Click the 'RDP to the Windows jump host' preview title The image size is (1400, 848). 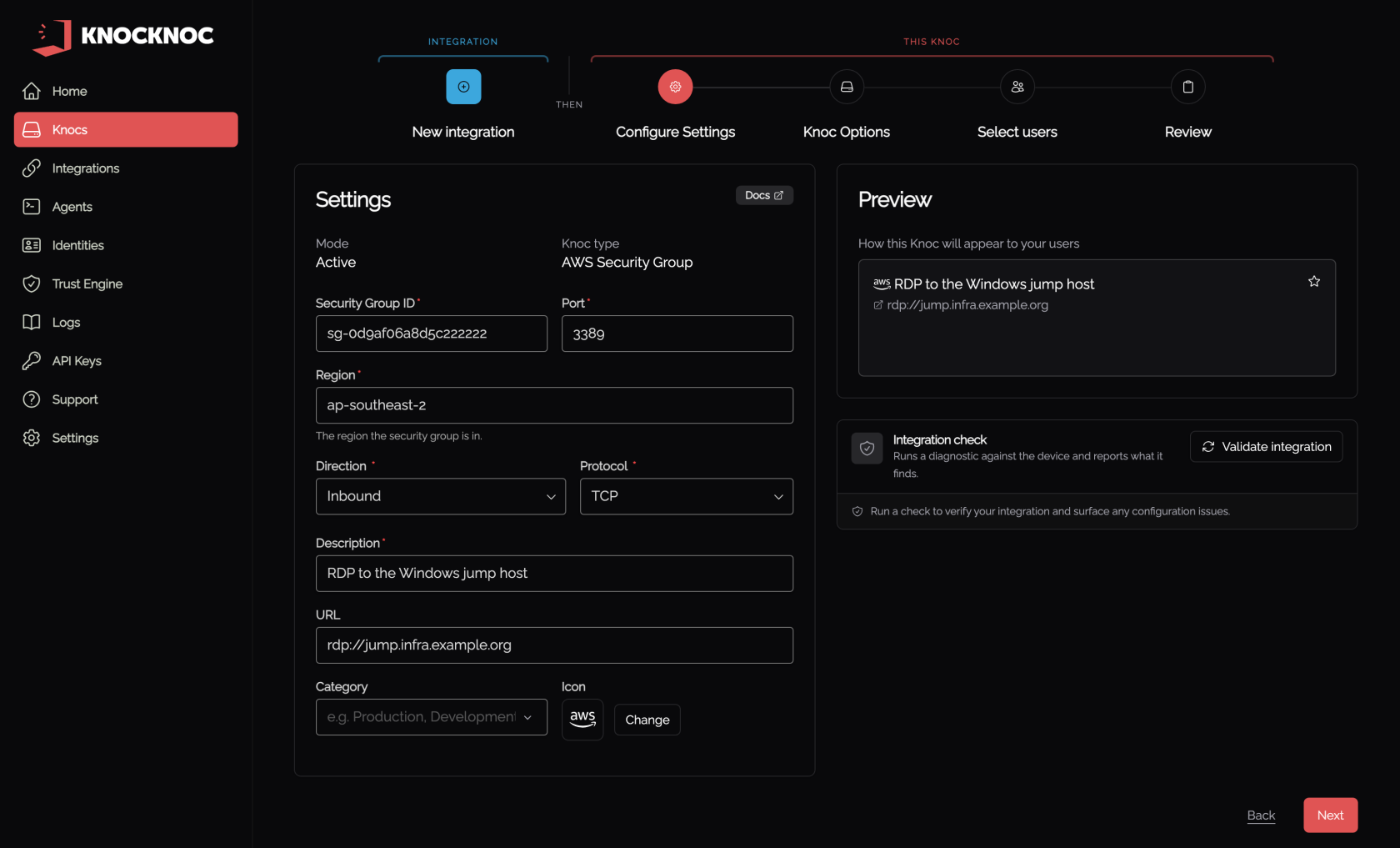994,284
